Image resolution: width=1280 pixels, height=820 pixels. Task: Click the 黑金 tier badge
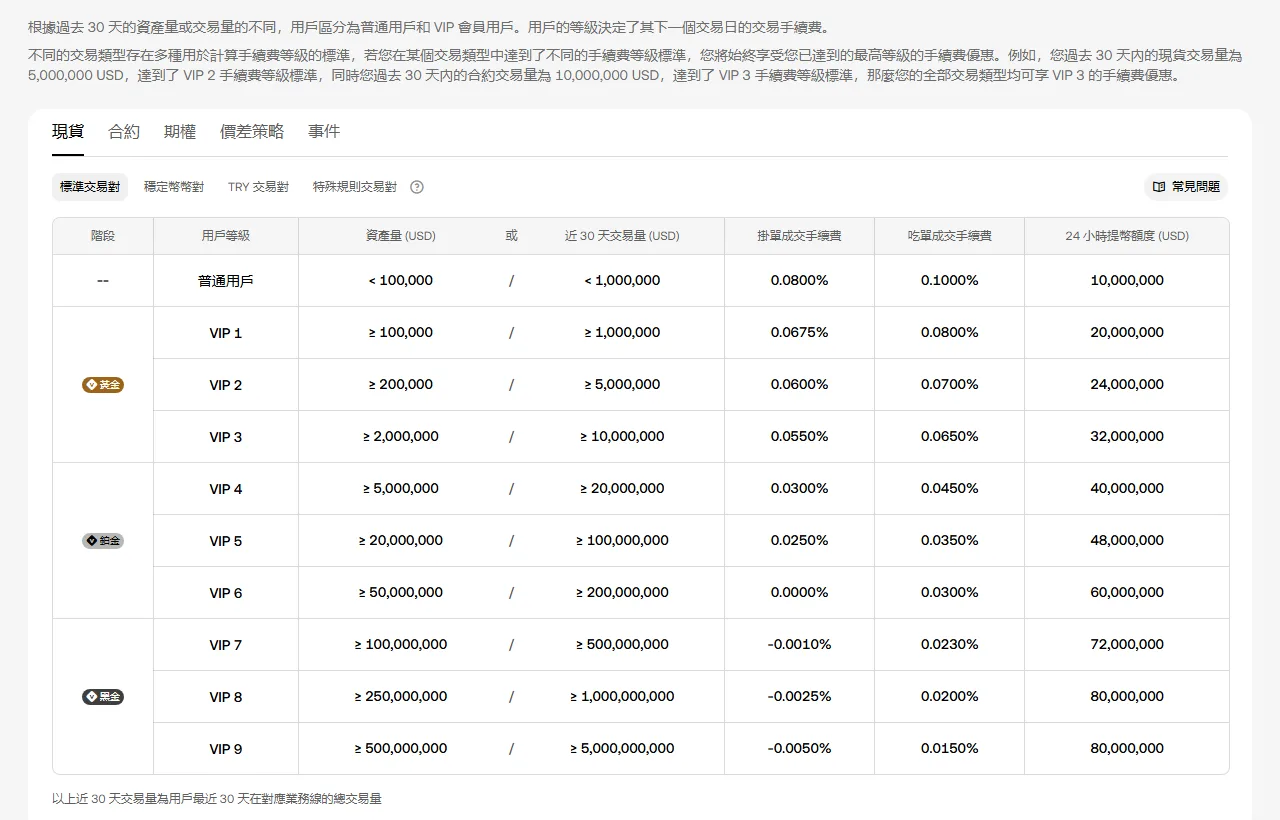click(x=103, y=697)
